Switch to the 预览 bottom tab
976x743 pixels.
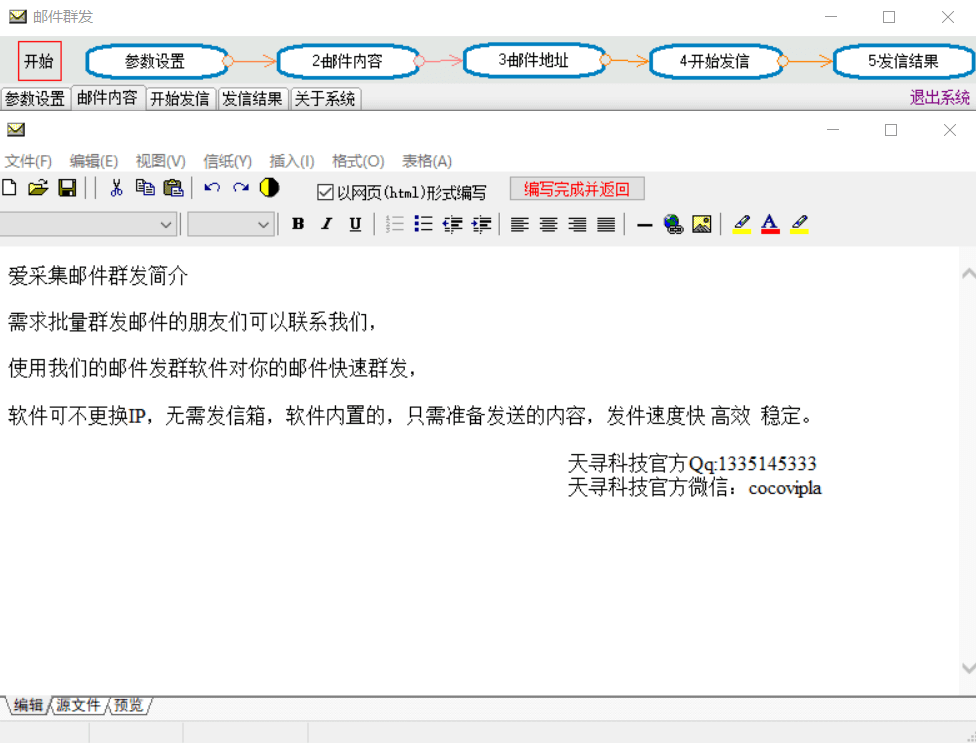[x=129, y=705]
